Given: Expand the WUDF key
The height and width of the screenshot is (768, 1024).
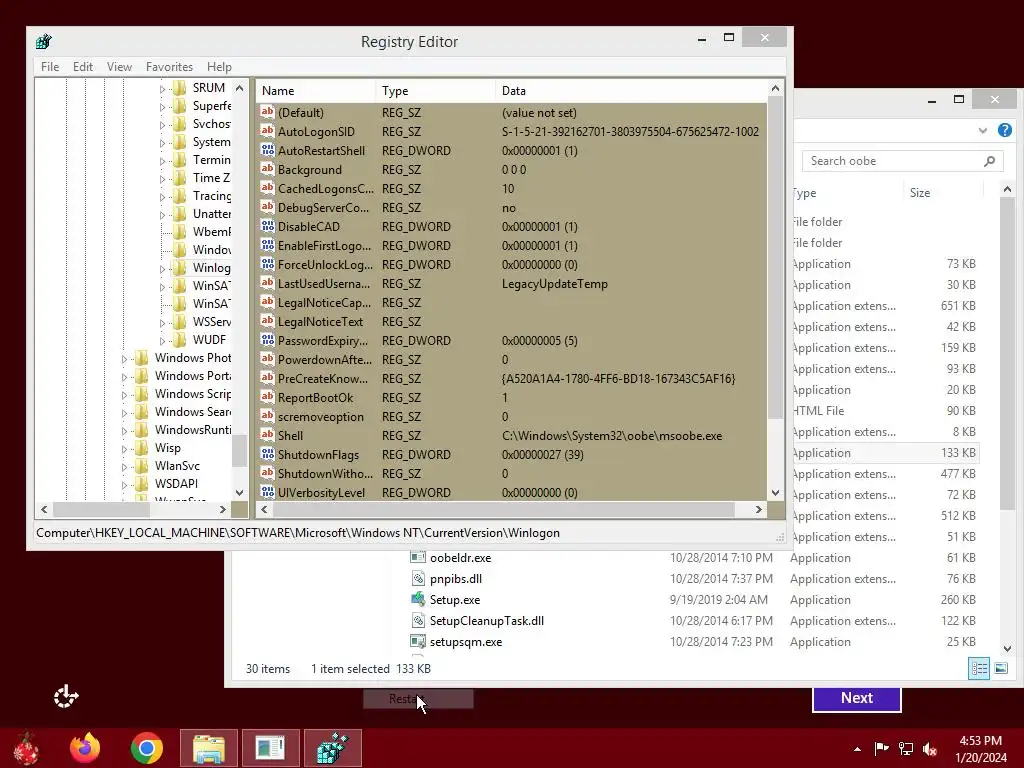Looking at the screenshot, I should (x=162, y=340).
